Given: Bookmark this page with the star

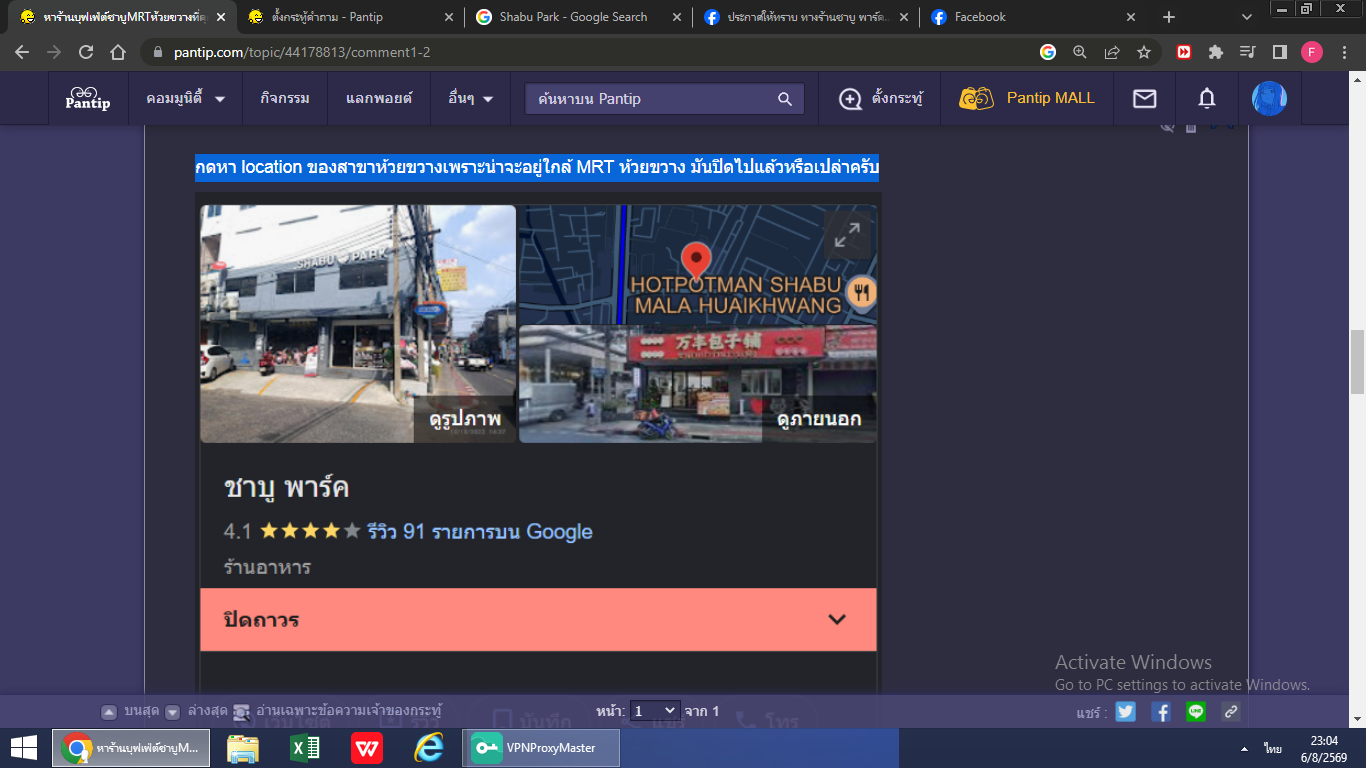Looking at the screenshot, I should 1144,52.
